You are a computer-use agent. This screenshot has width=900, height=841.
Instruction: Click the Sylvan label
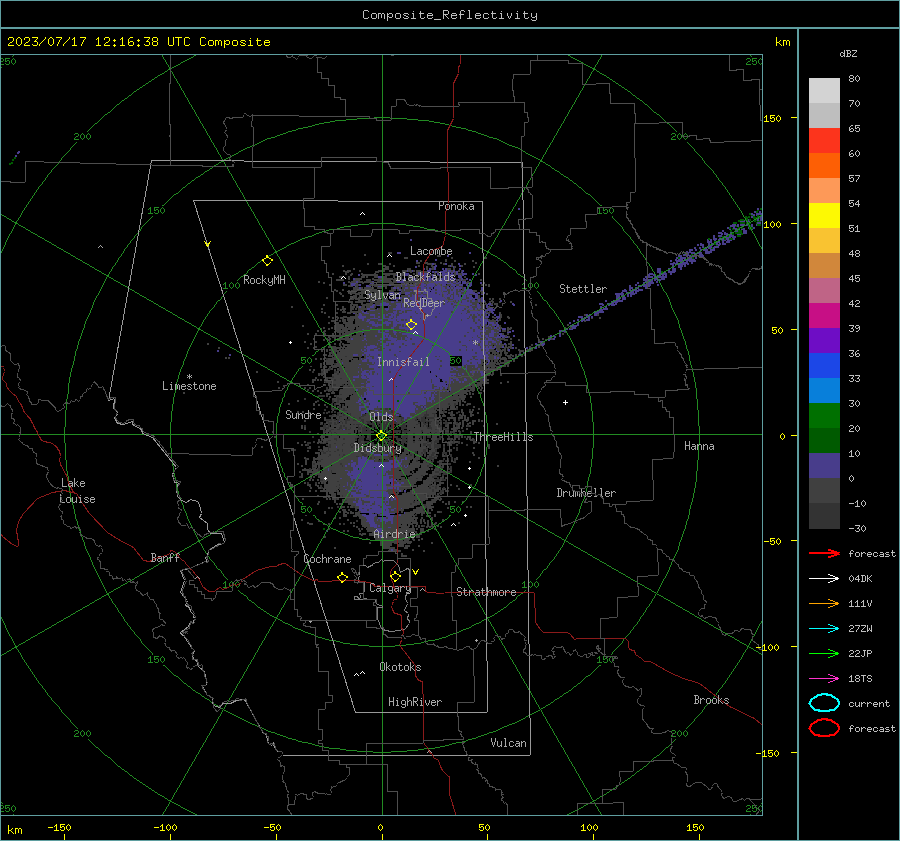click(382, 295)
